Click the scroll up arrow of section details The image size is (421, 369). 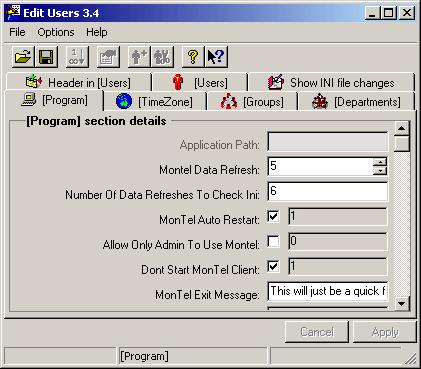click(402, 128)
